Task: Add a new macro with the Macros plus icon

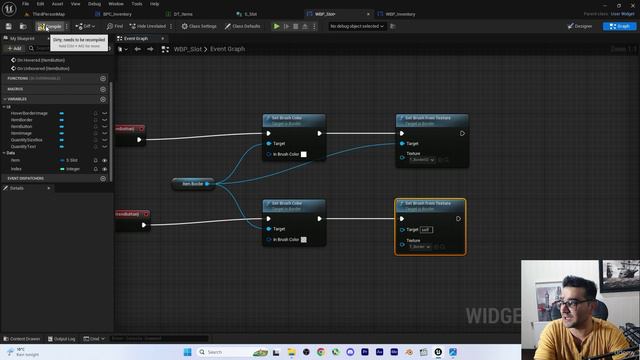Action: [103, 89]
